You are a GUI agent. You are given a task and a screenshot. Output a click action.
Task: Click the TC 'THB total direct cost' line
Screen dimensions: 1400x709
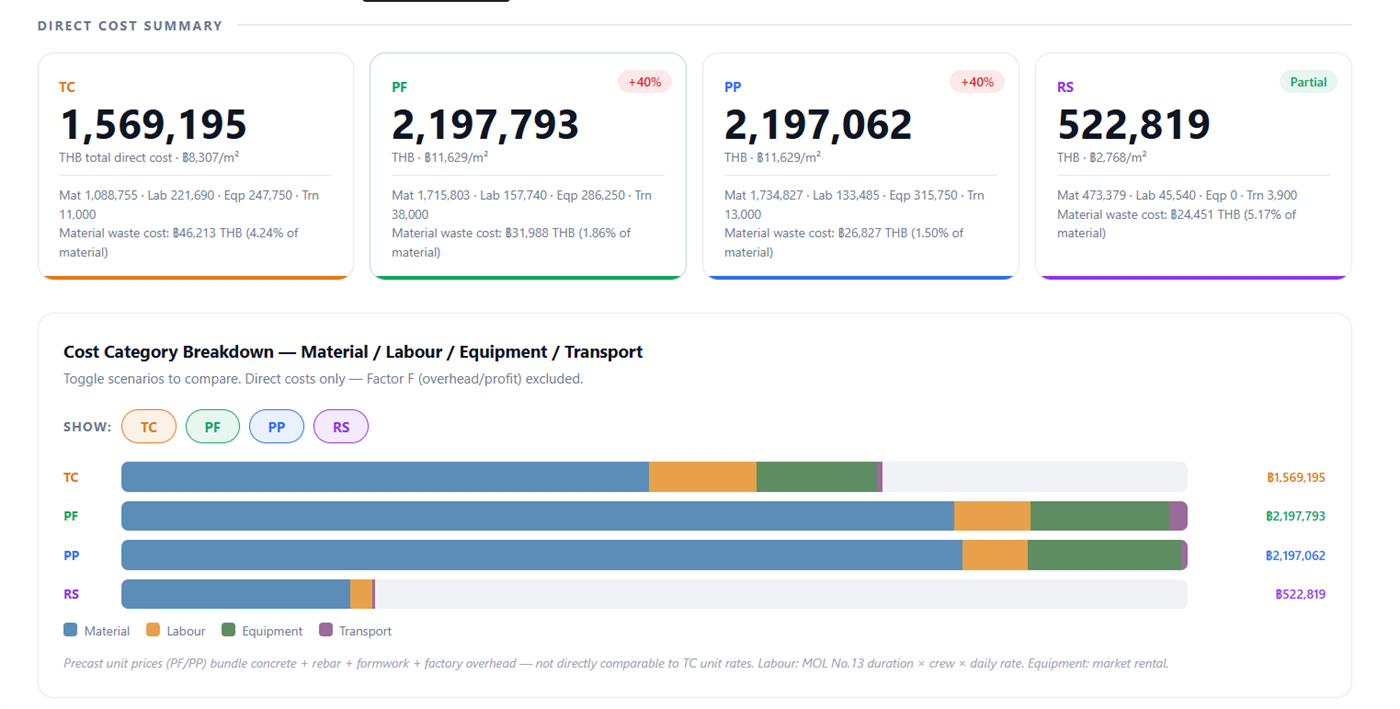point(149,157)
